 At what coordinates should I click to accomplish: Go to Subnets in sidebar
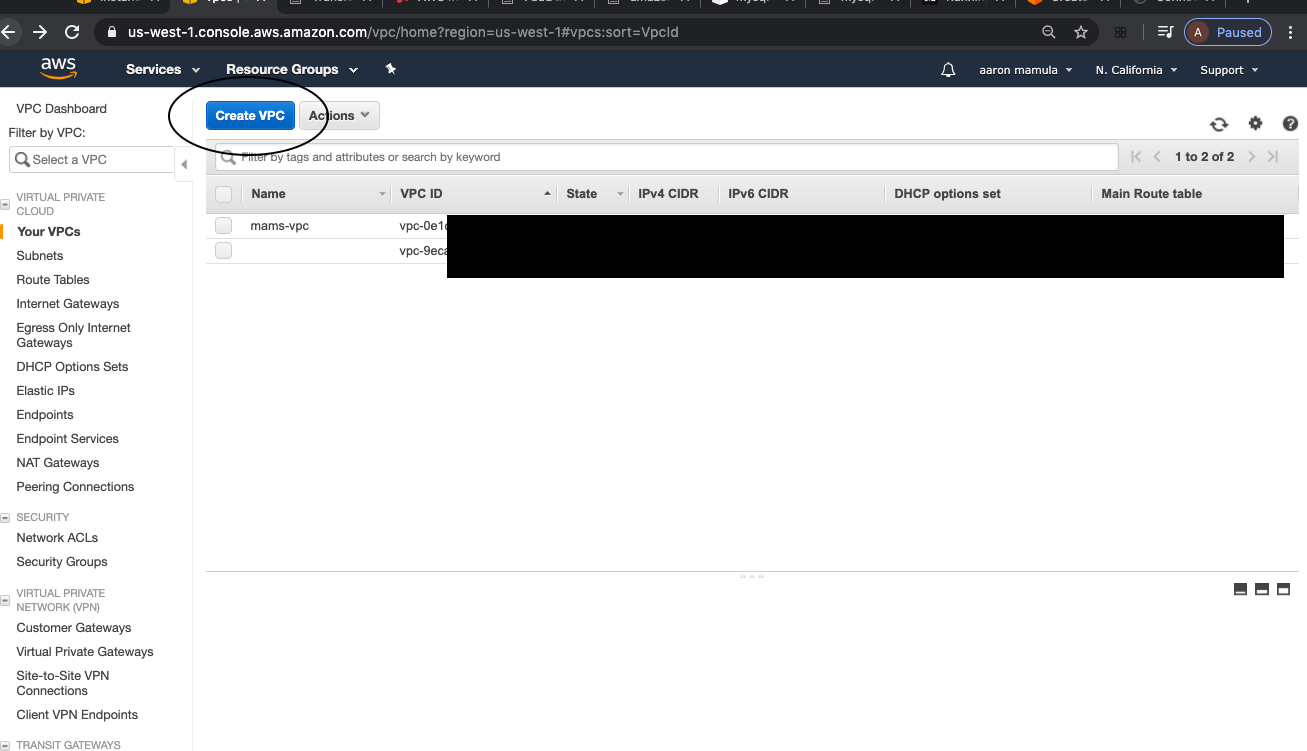40,256
